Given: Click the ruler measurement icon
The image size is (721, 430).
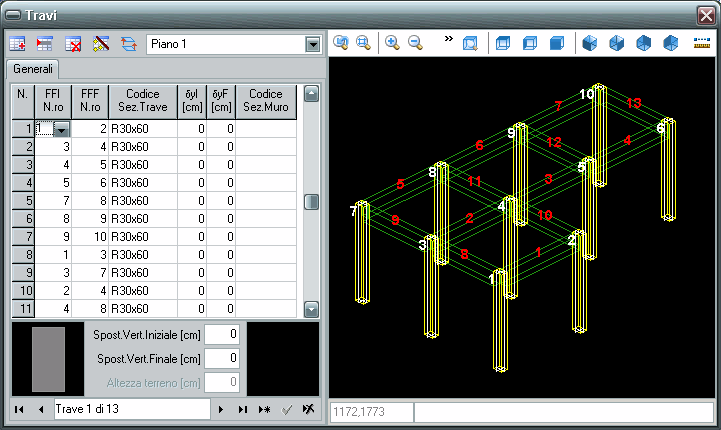Looking at the screenshot, I should tap(700, 43).
